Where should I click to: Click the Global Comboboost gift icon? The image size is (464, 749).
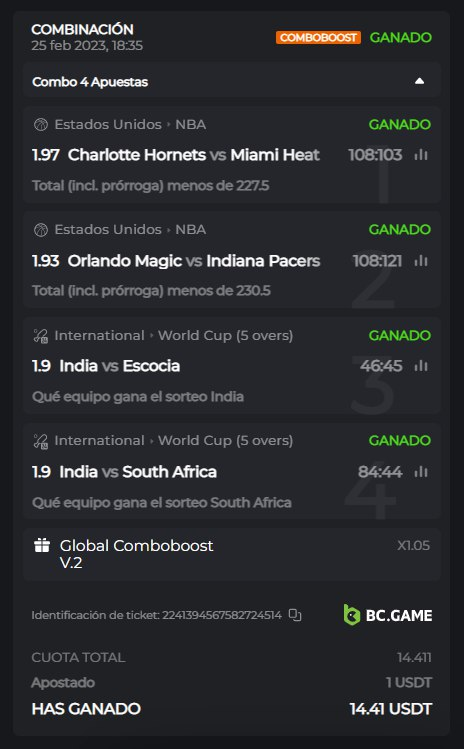pyautogui.click(x=42, y=546)
